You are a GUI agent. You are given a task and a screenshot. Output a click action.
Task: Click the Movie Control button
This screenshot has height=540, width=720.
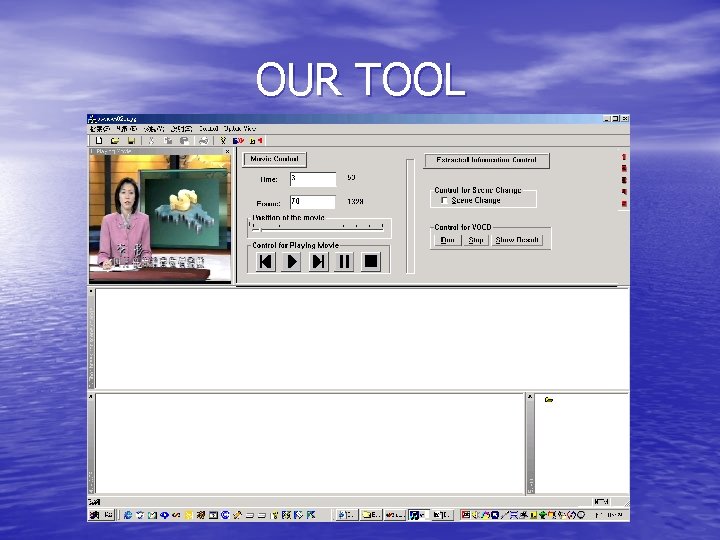[275, 159]
